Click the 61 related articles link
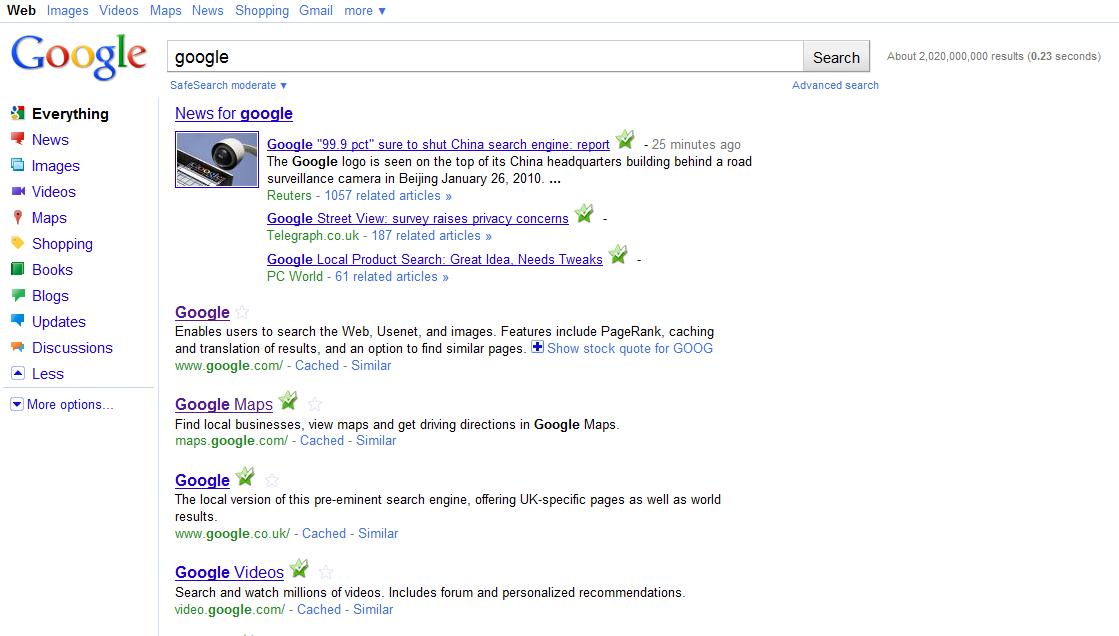 [392, 276]
